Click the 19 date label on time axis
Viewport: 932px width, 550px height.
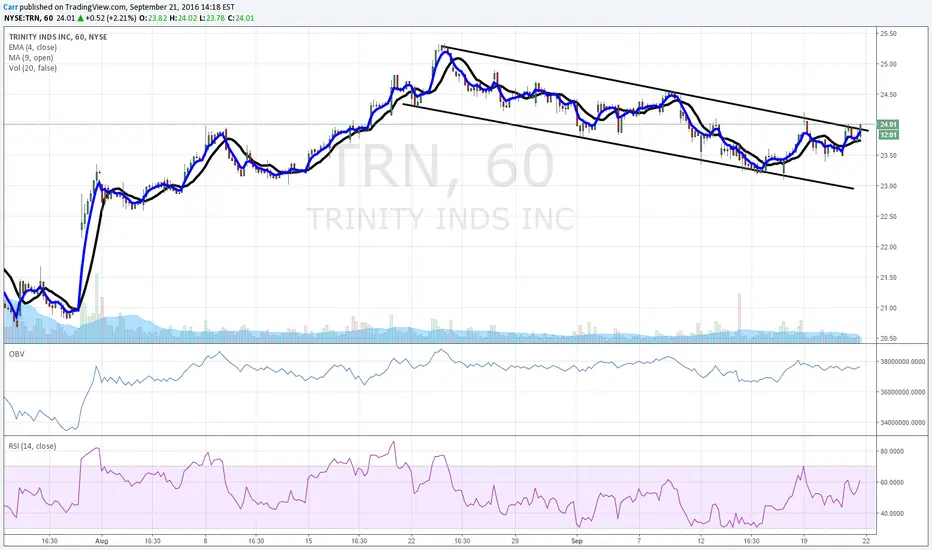pyautogui.click(x=804, y=541)
